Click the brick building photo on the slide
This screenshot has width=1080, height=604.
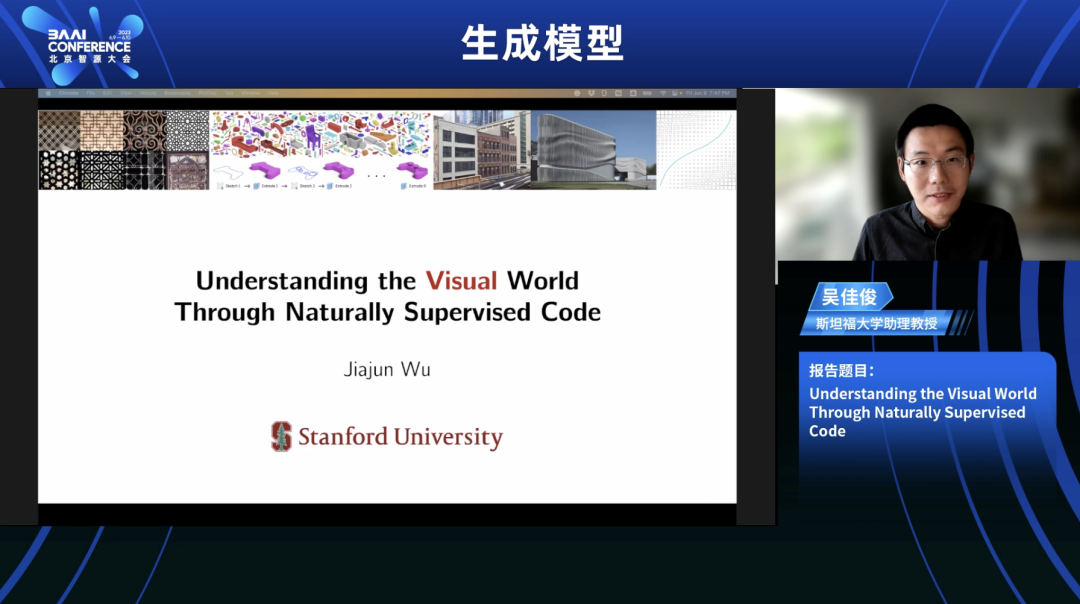483,149
